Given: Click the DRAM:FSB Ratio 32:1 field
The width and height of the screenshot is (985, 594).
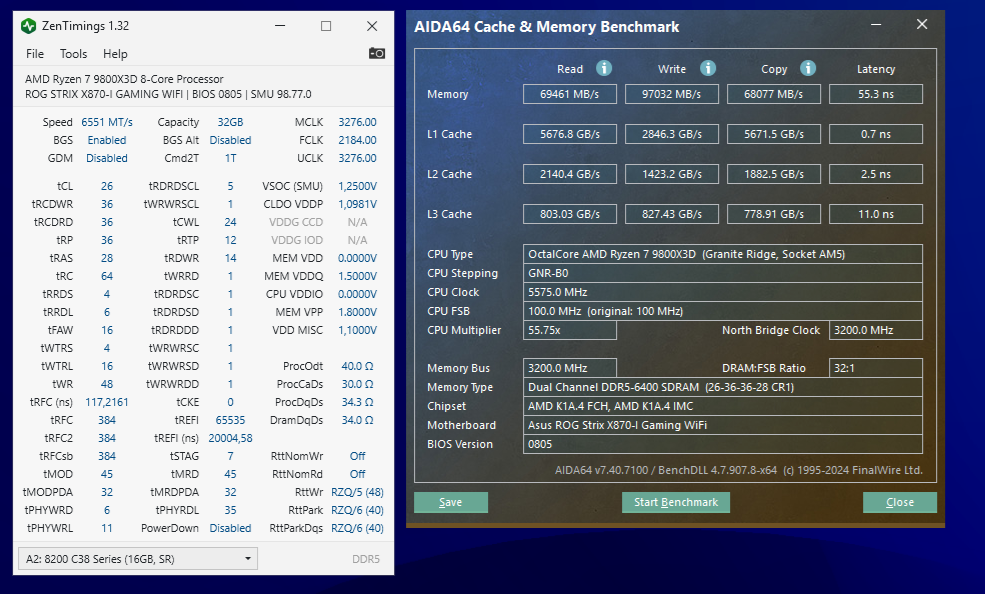Looking at the screenshot, I should tap(876, 368).
